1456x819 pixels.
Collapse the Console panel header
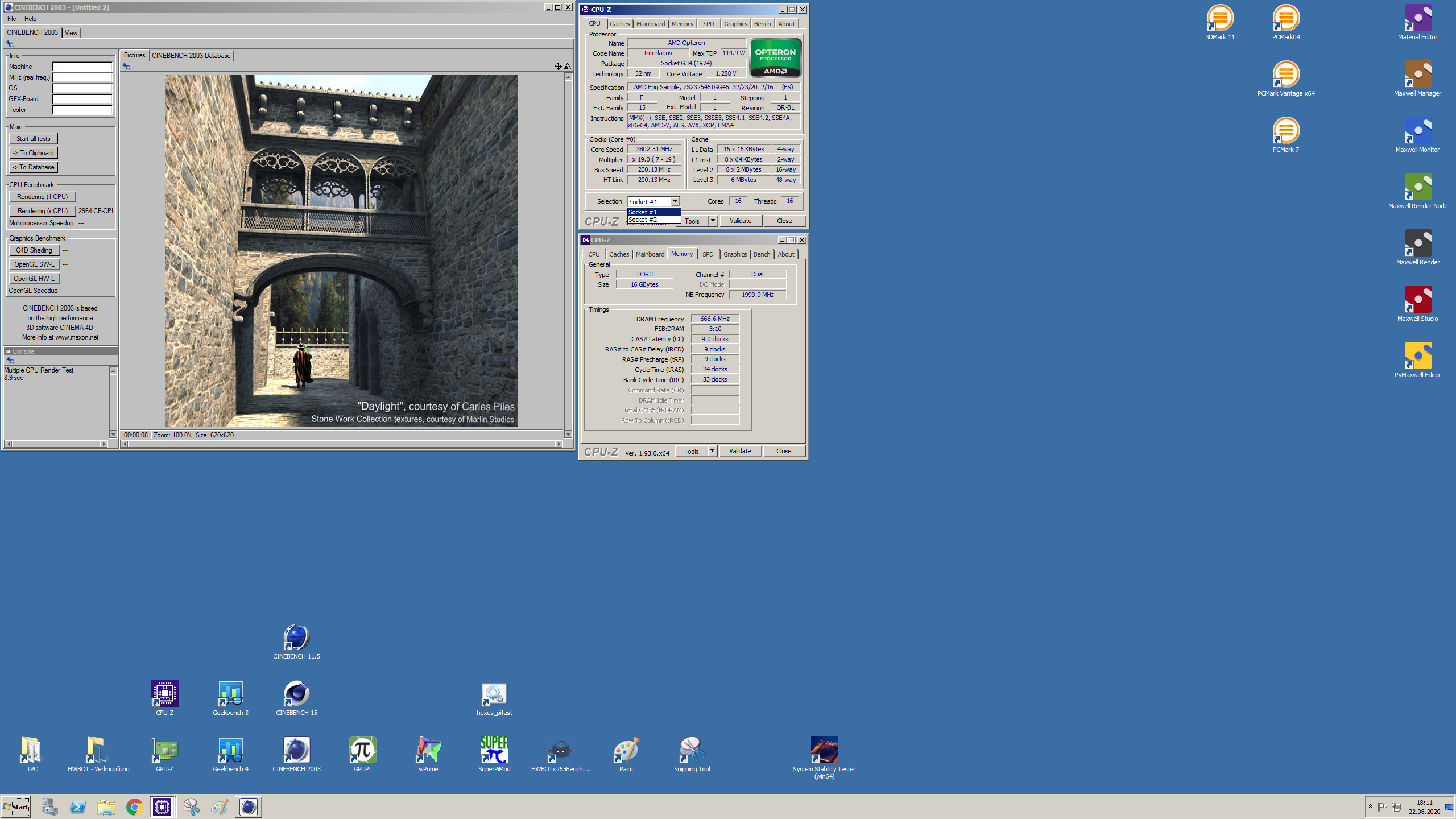(x=8, y=351)
